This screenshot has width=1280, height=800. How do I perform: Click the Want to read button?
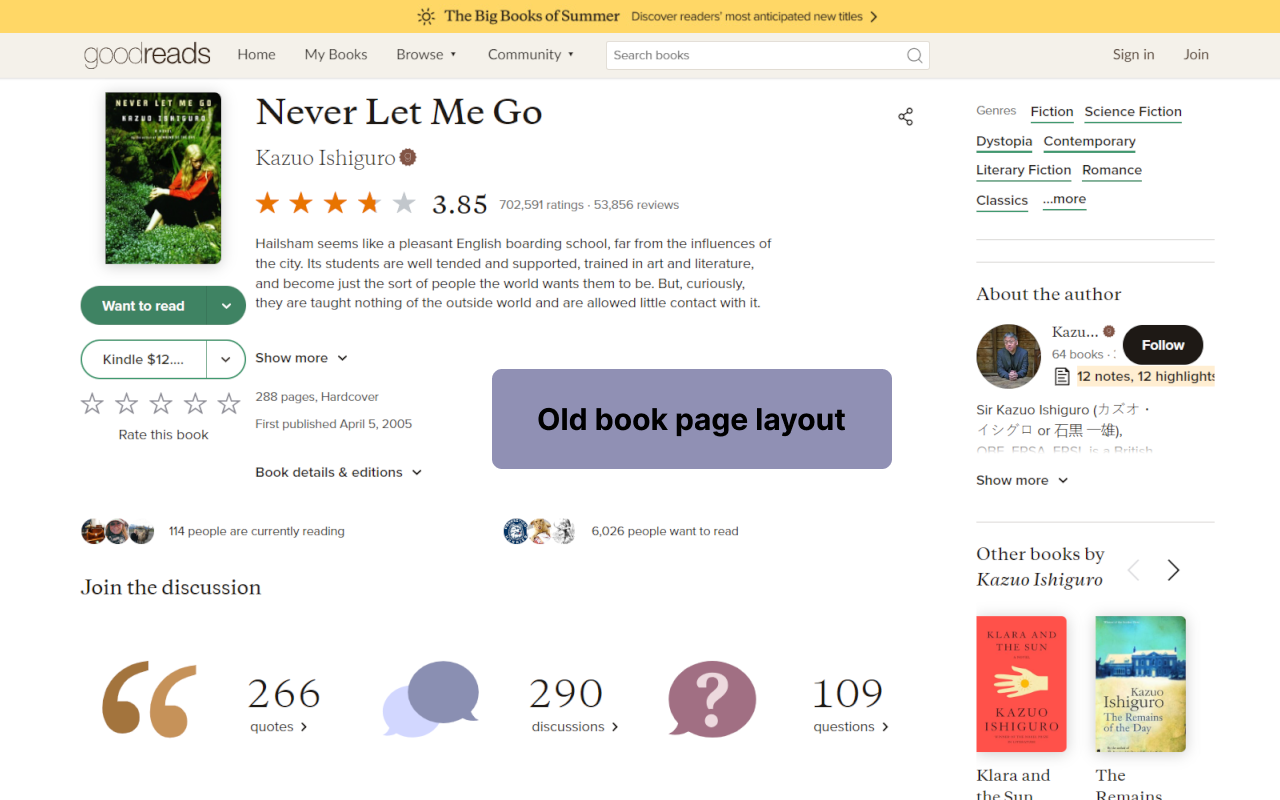pos(143,306)
